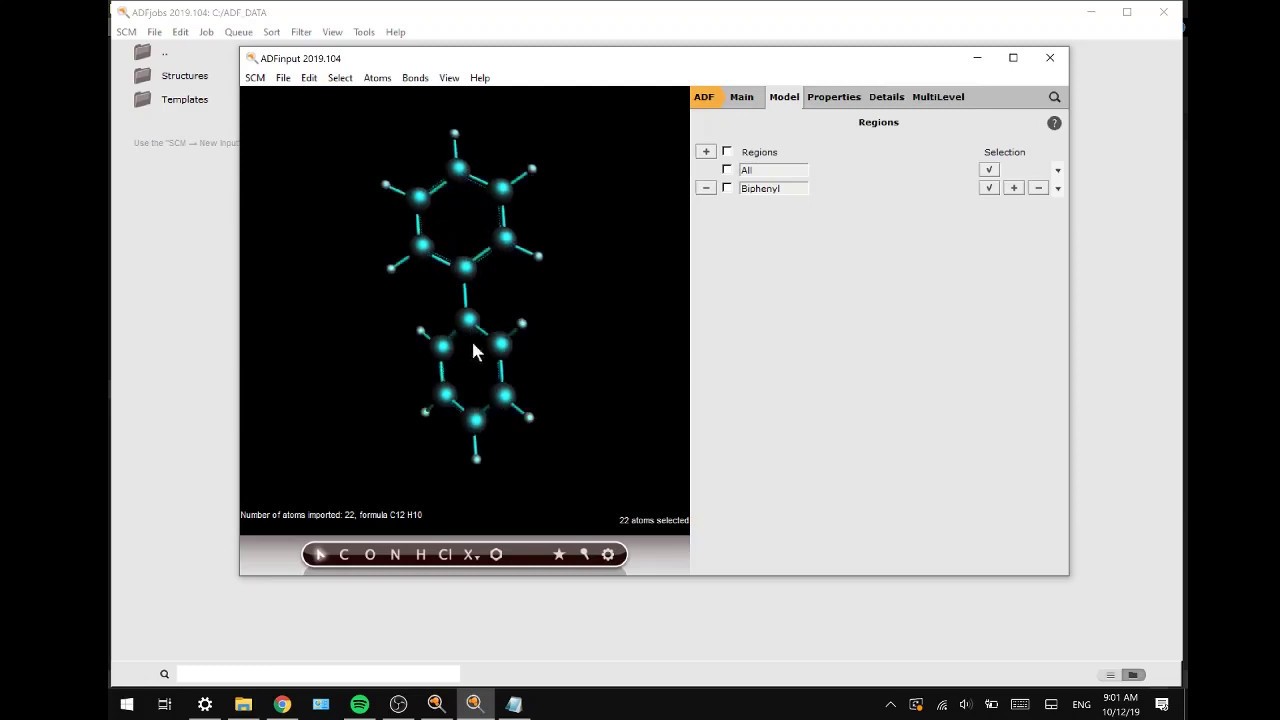Remove the Biphenyl region with minus button

[706, 188]
